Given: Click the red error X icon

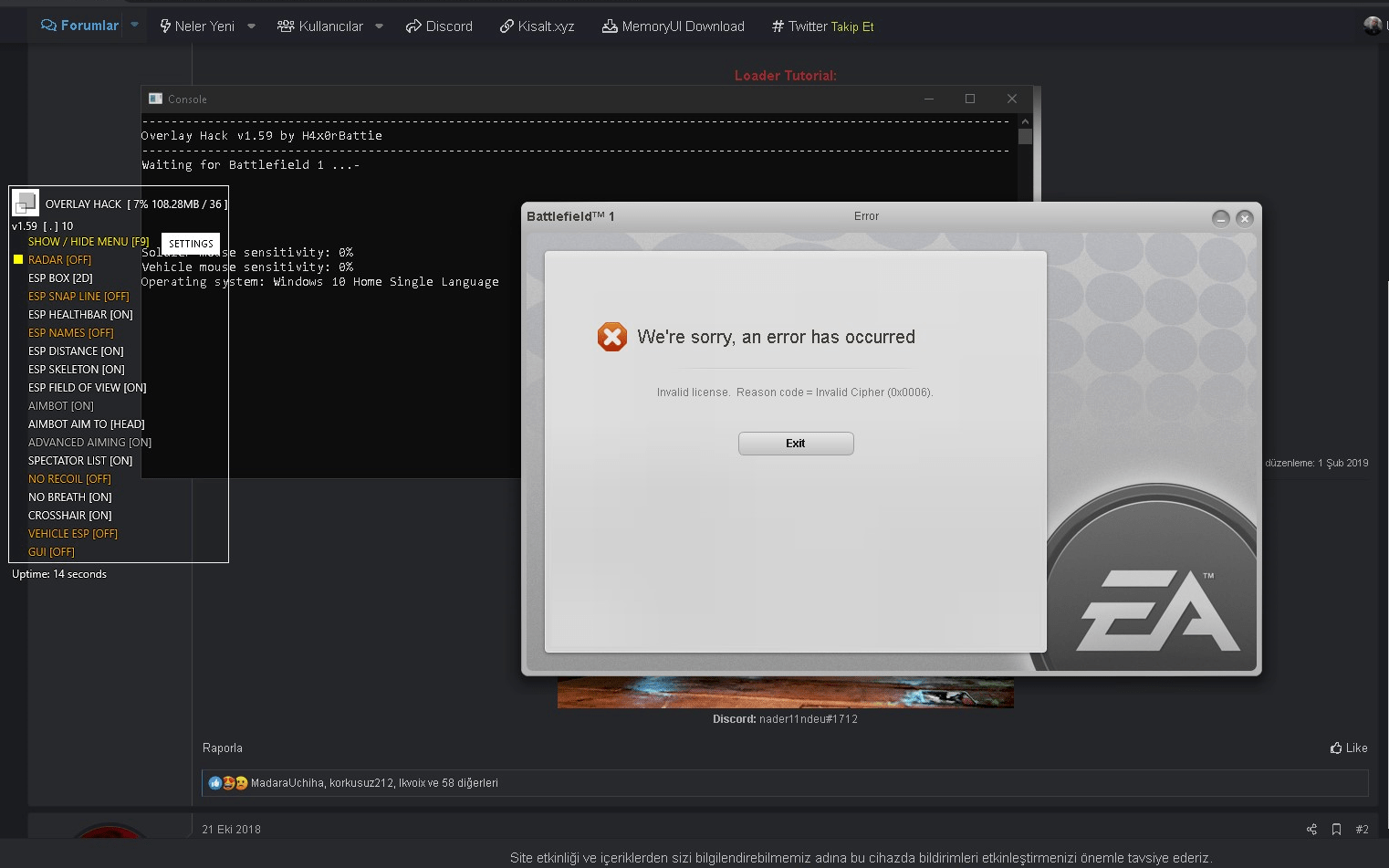Looking at the screenshot, I should pyautogui.click(x=612, y=337).
